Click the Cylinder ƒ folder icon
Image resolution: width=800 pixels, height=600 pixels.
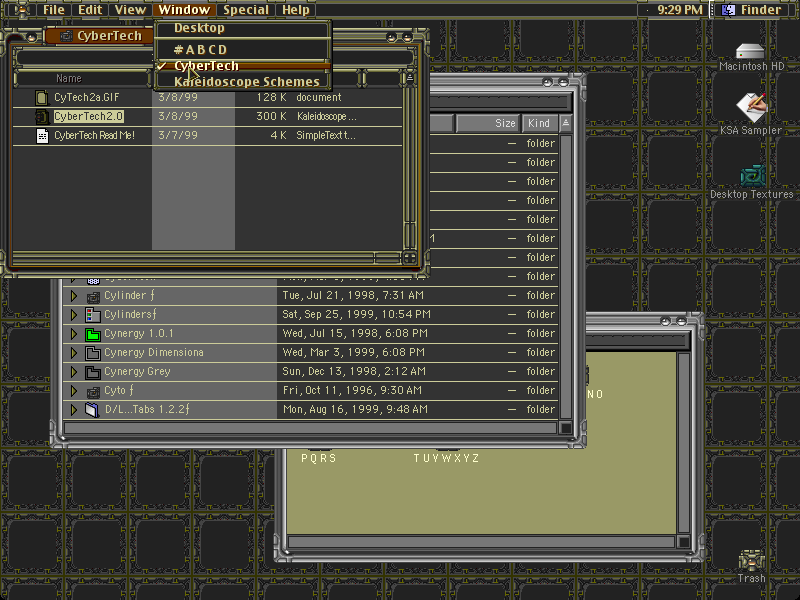pos(93,296)
